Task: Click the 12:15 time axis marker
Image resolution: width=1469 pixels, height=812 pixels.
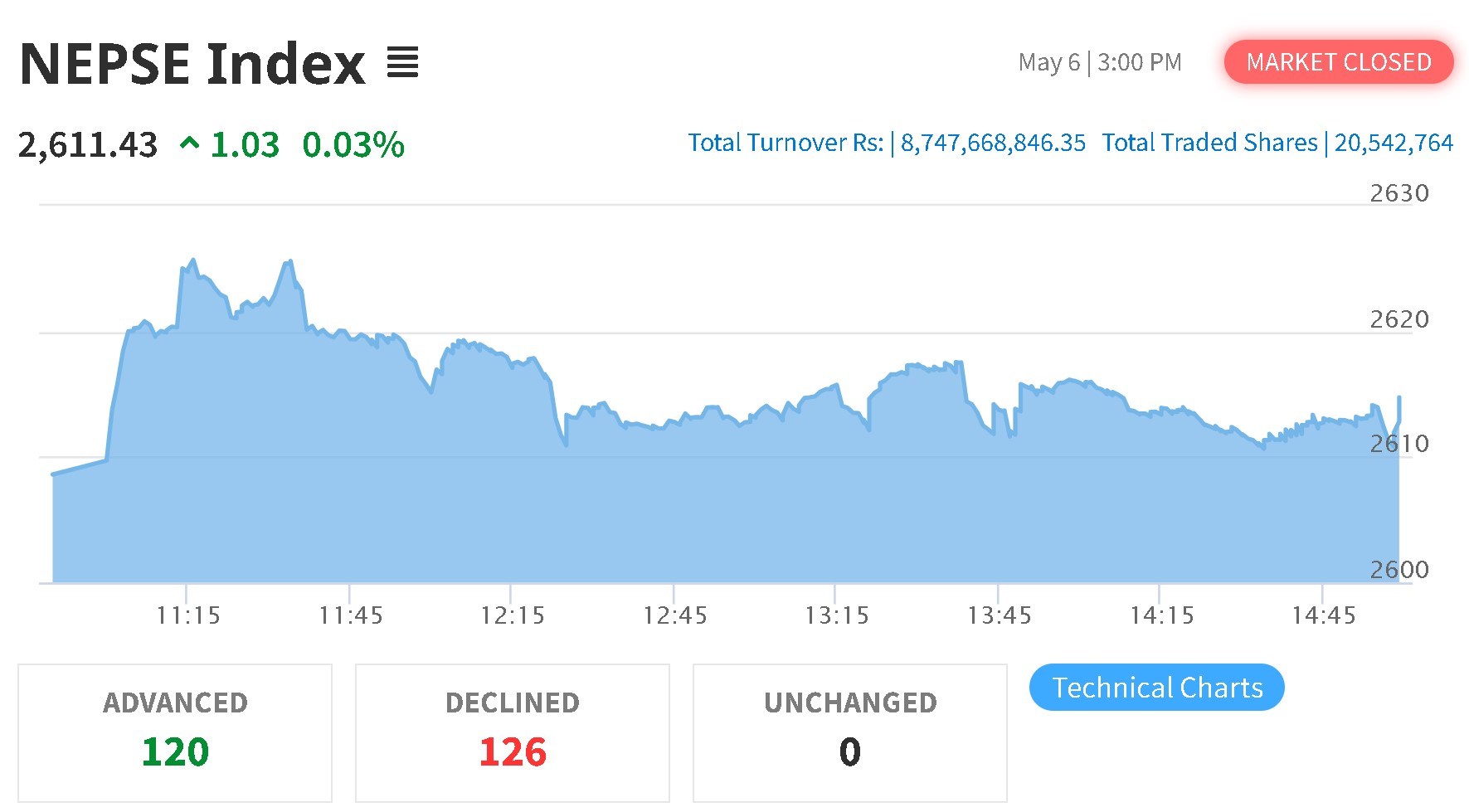Action: tap(513, 615)
